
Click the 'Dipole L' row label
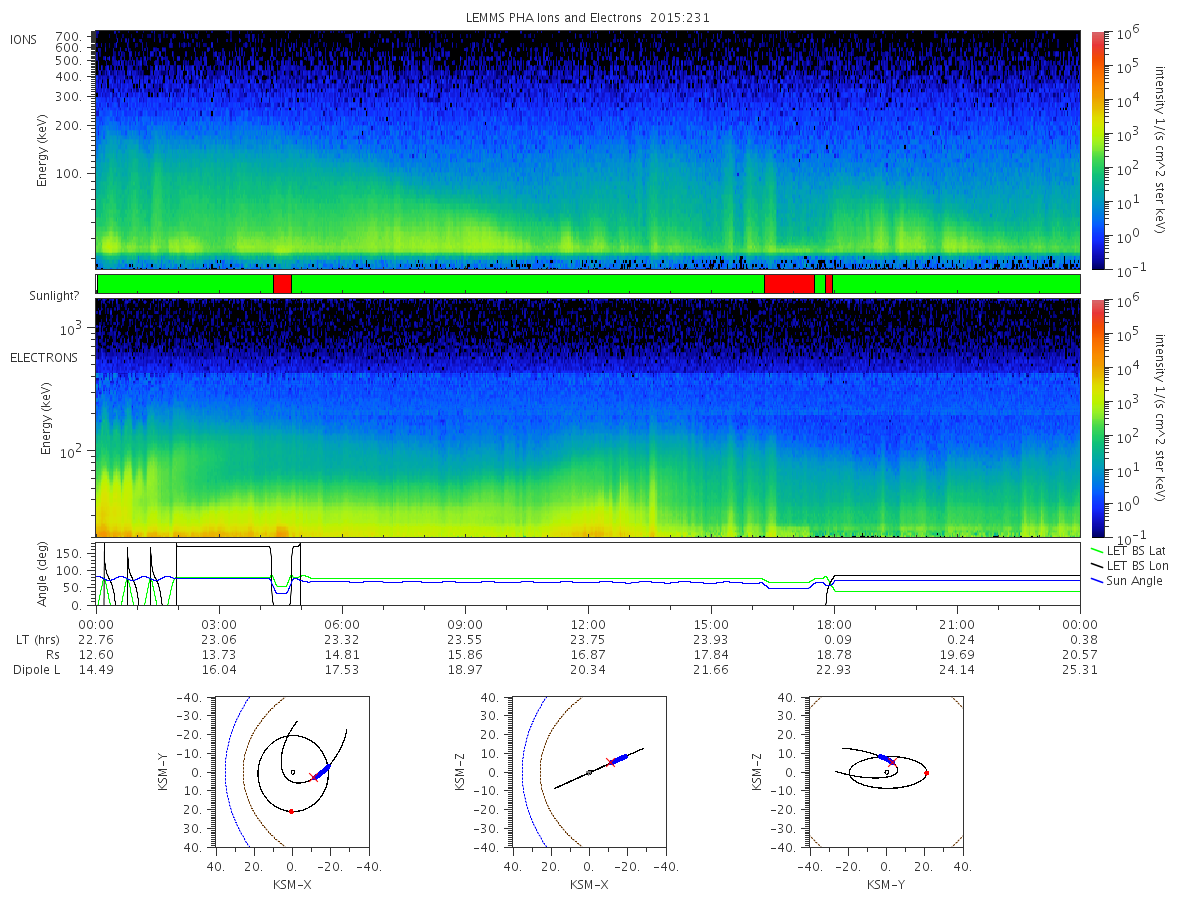pyautogui.click(x=37, y=669)
